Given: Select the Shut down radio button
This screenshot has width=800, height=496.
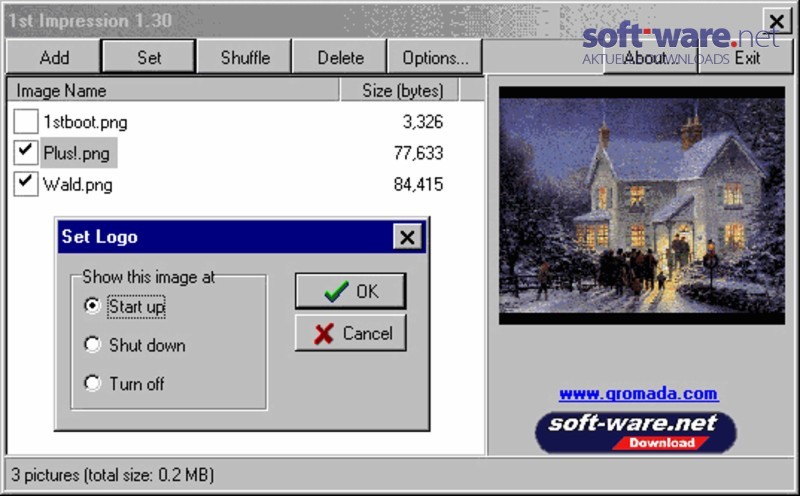Looking at the screenshot, I should click(x=92, y=344).
